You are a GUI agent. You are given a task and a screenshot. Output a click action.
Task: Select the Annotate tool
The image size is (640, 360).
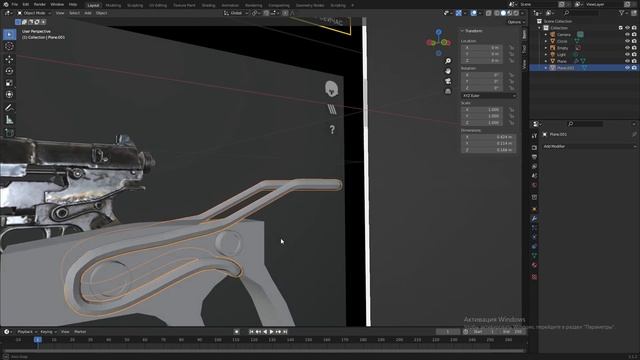click(9, 108)
